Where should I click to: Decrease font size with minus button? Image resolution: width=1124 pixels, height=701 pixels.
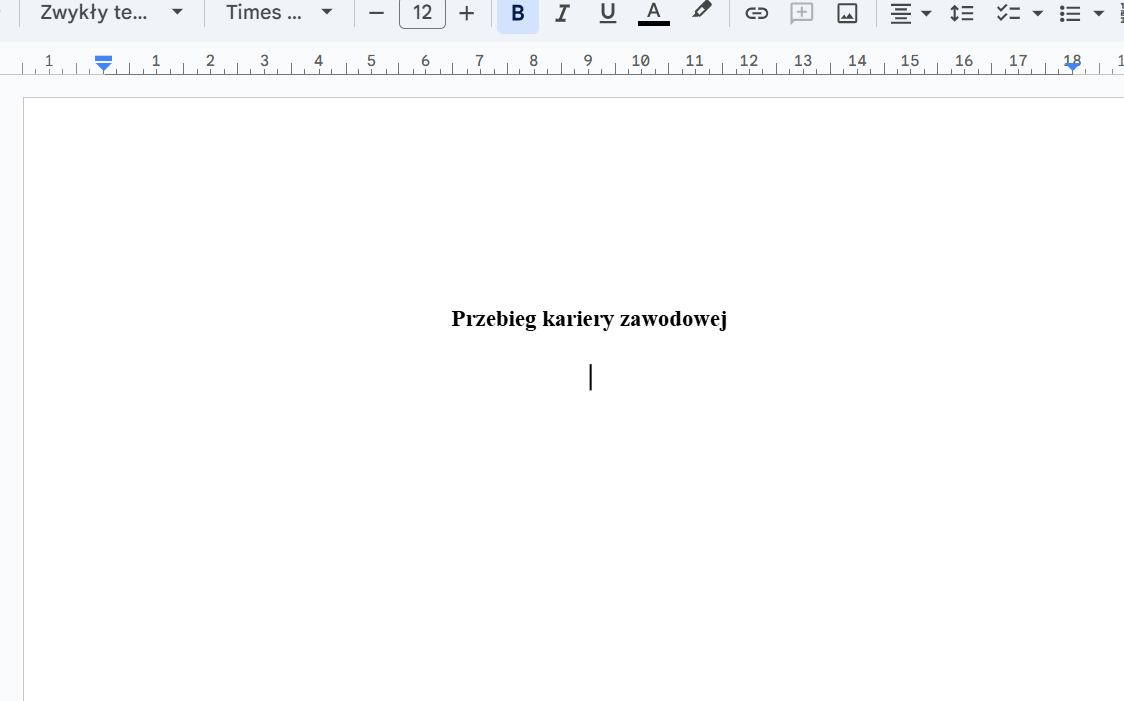(376, 14)
